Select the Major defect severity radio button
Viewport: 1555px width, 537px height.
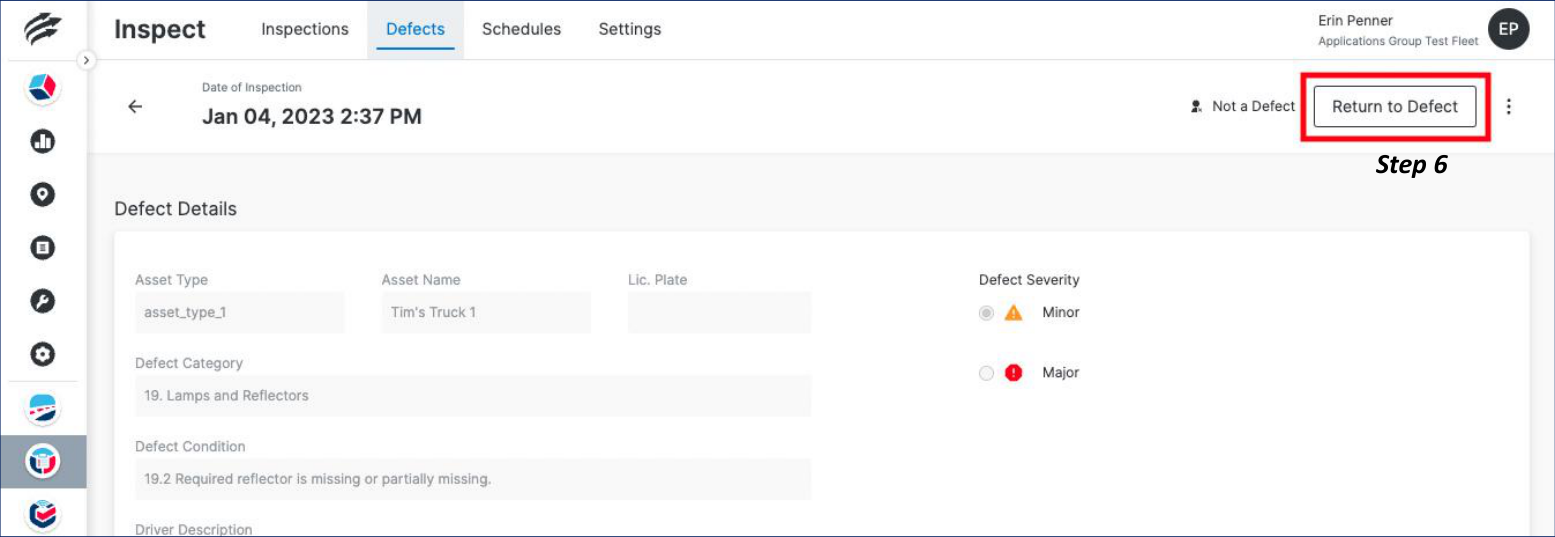pyautogui.click(x=987, y=373)
